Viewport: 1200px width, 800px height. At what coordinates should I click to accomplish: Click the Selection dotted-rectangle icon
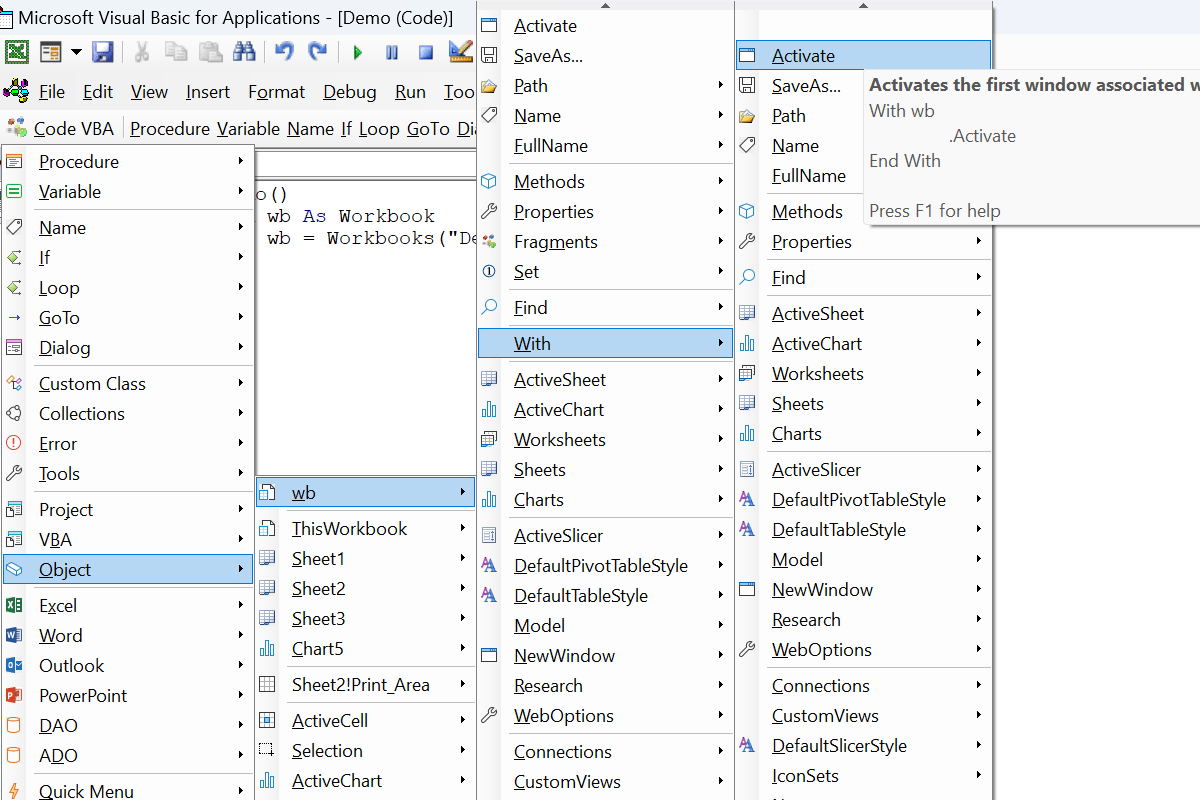coord(267,750)
